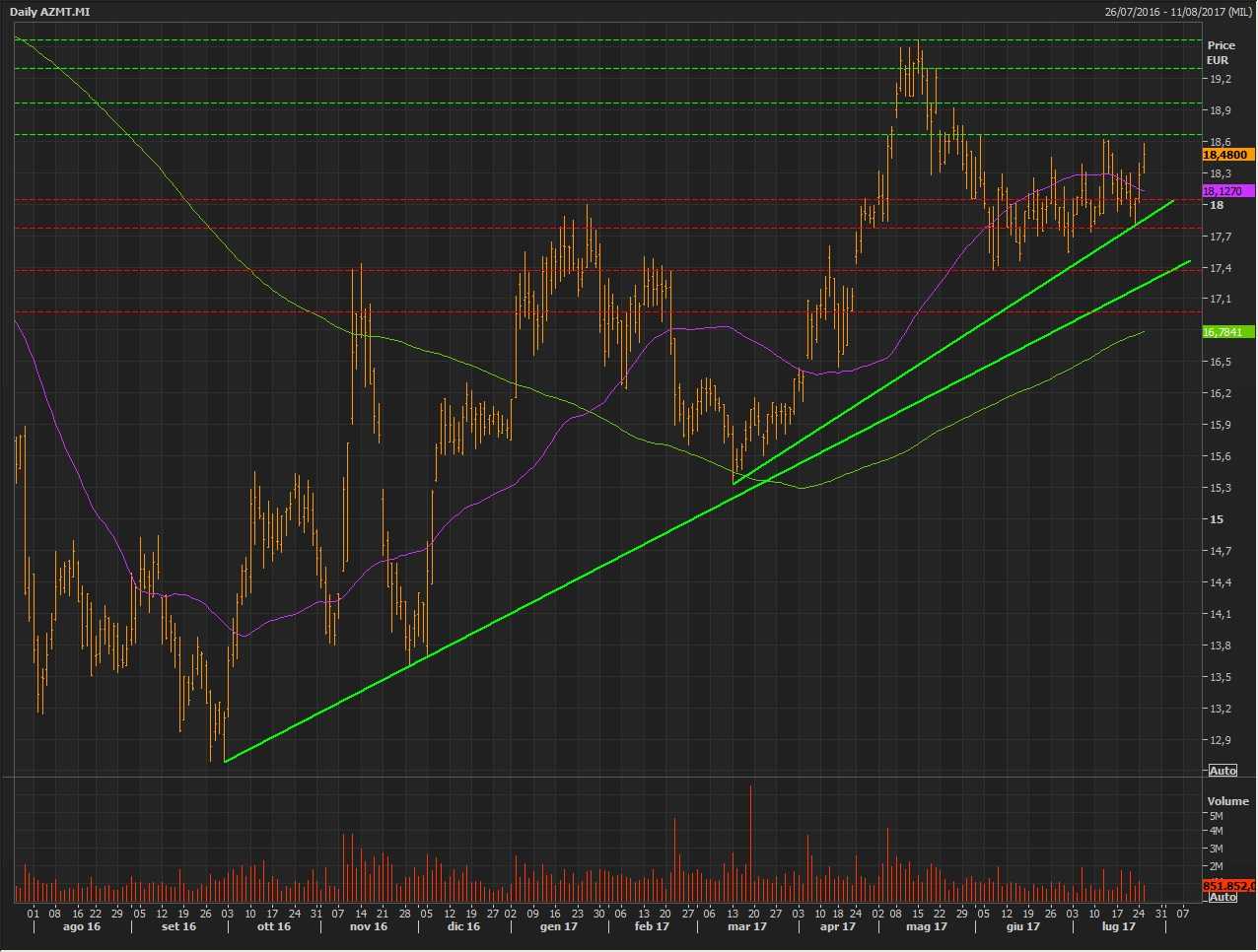Screen dimensions: 1258x952
Task: Click the 13,5 price axis value
Action: (1220, 677)
